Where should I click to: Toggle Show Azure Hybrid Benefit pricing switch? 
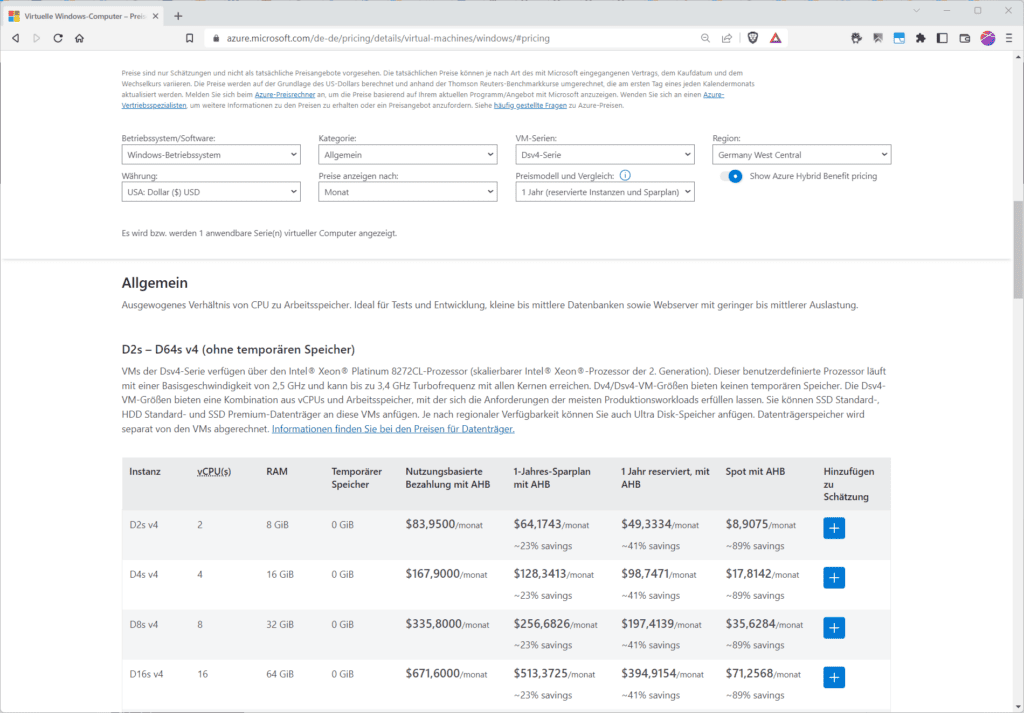coord(731,176)
